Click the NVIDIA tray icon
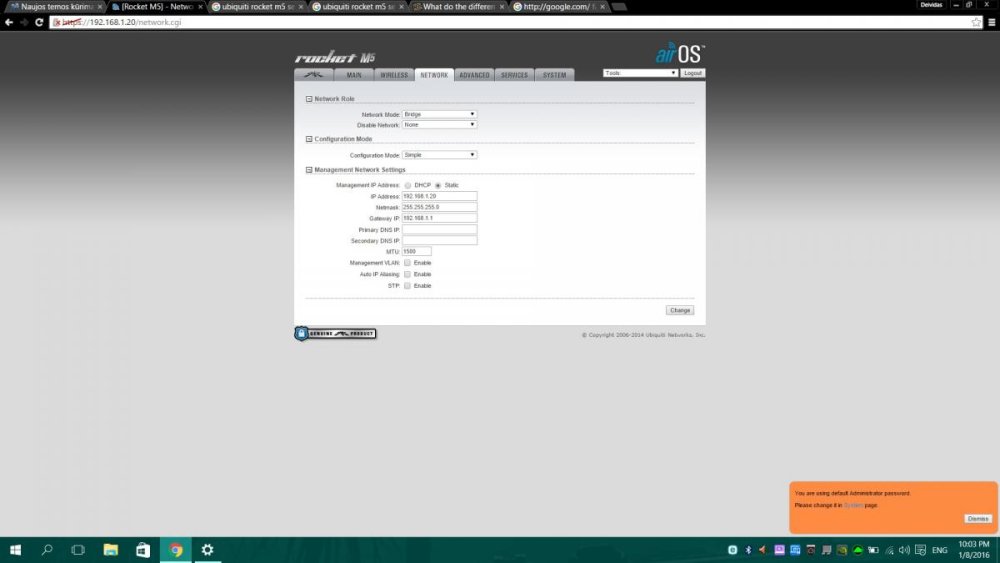 click(x=842, y=550)
